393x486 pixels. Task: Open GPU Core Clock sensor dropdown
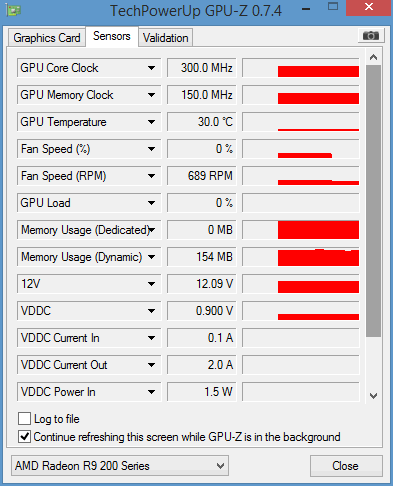[x=151, y=68]
